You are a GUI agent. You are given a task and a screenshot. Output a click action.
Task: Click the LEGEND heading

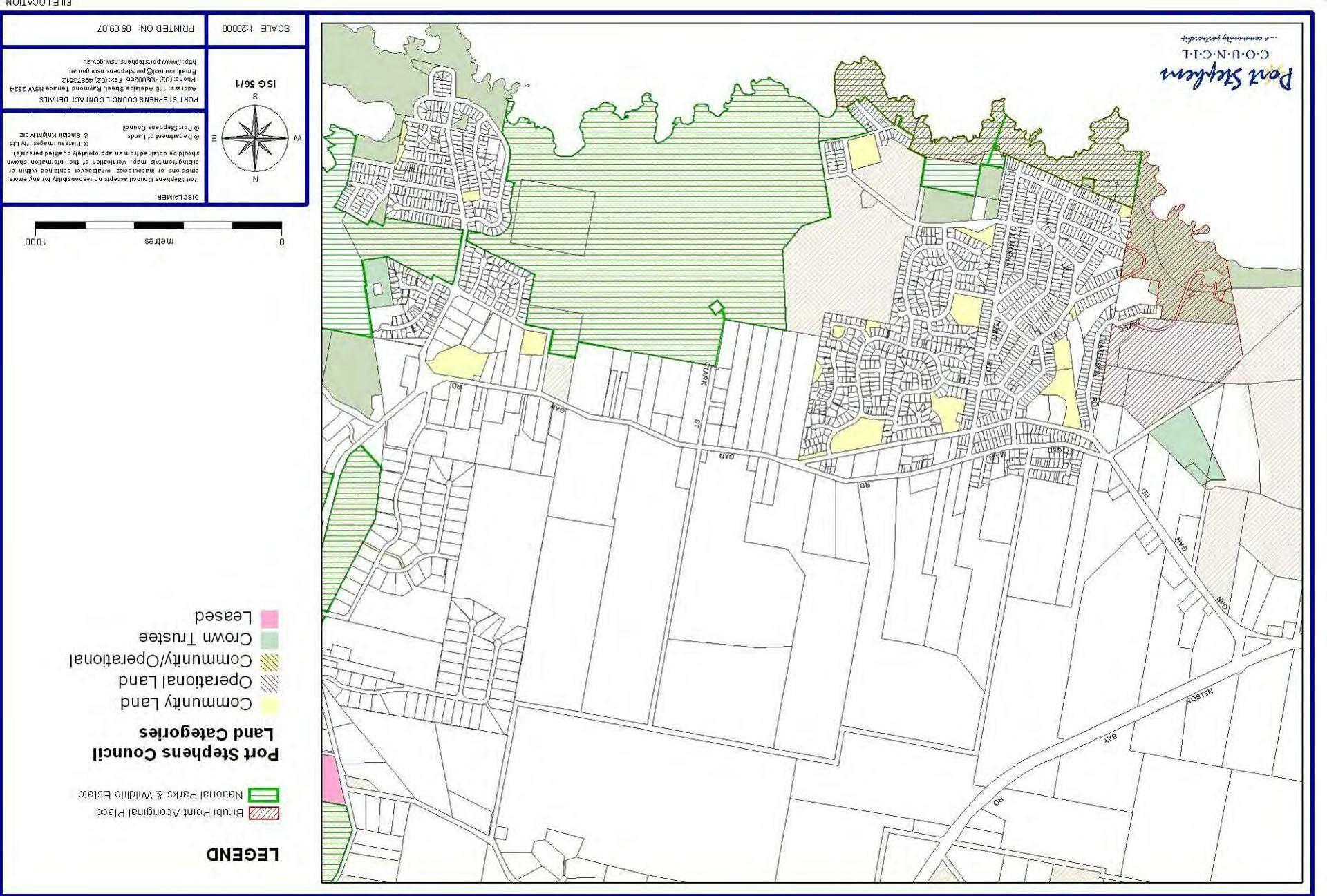click(243, 855)
